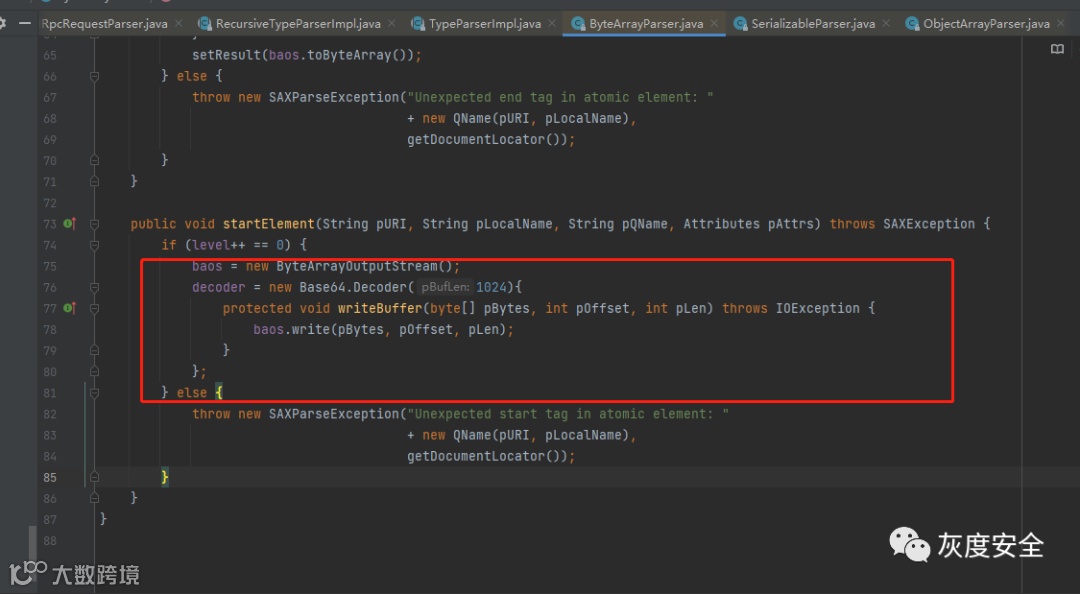This screenshot has width=1080, height=594.
Task: Close the ByteArrayParser.java tab
Action: pyautogui.click(x=714, y=23)
